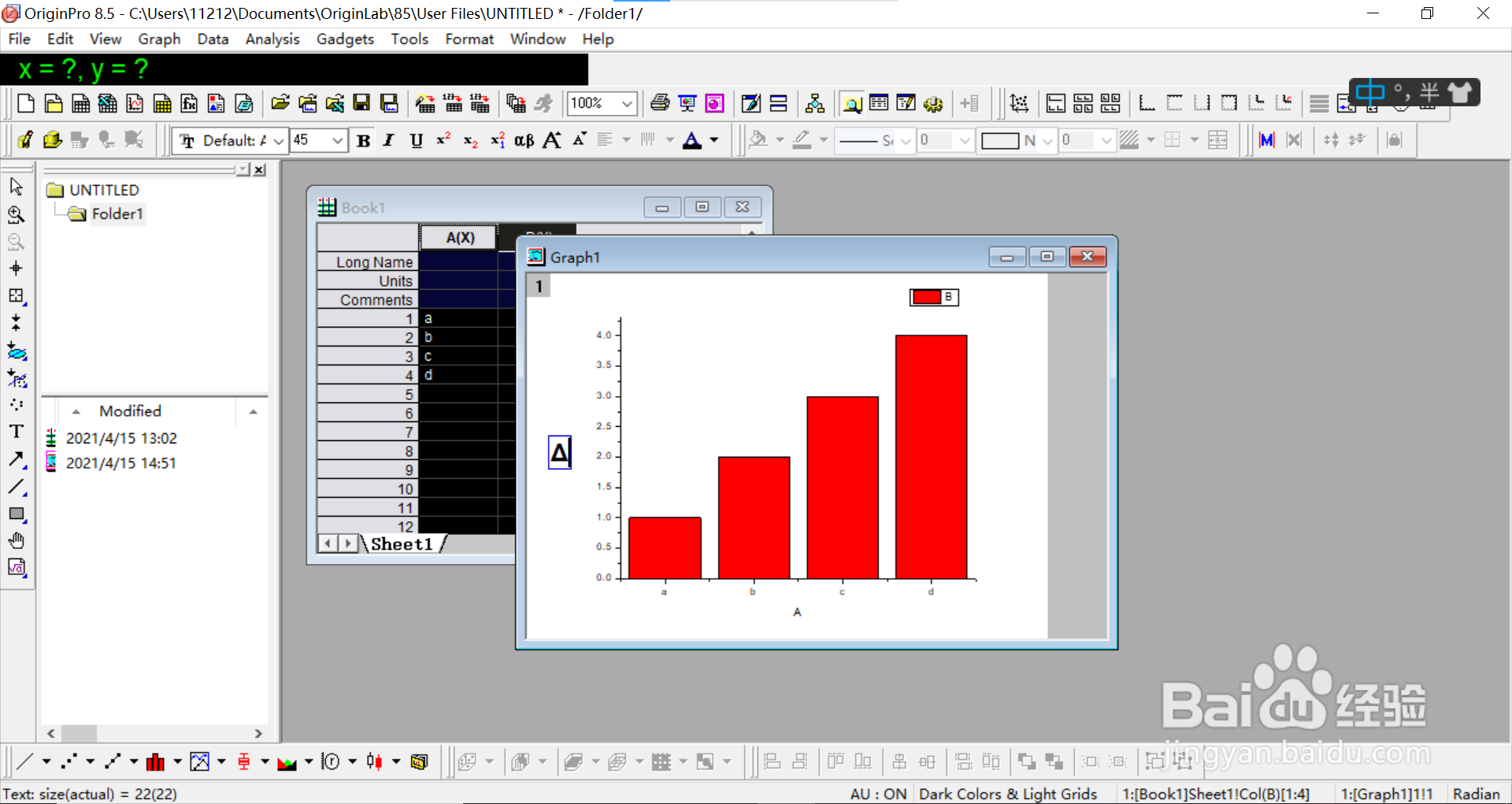The image size is (1512, 804).
Task: Select the Rectangle drawing tool
Action: [16, 513]
